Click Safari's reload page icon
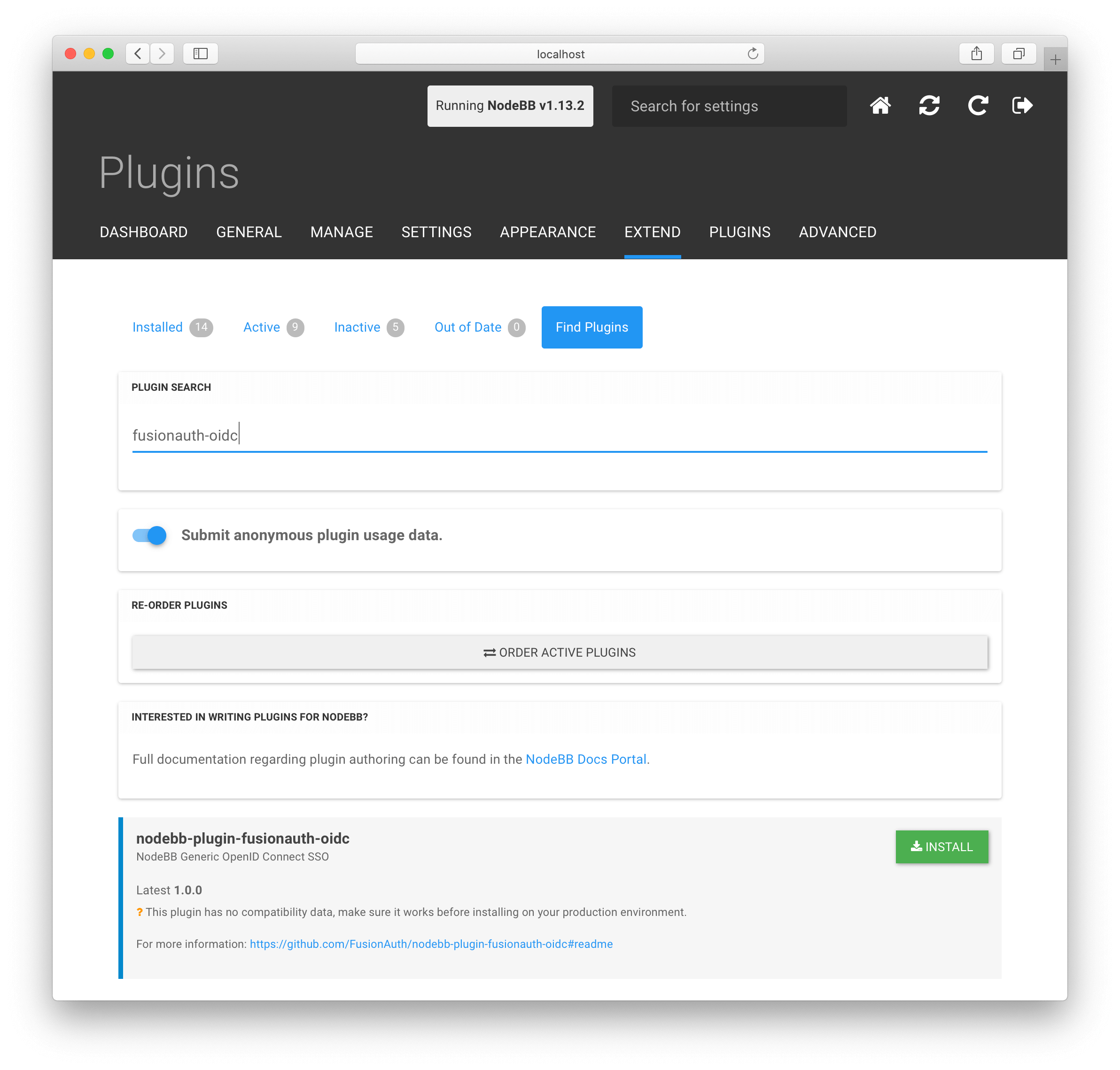1120x1070 pixels. (753, 54)
